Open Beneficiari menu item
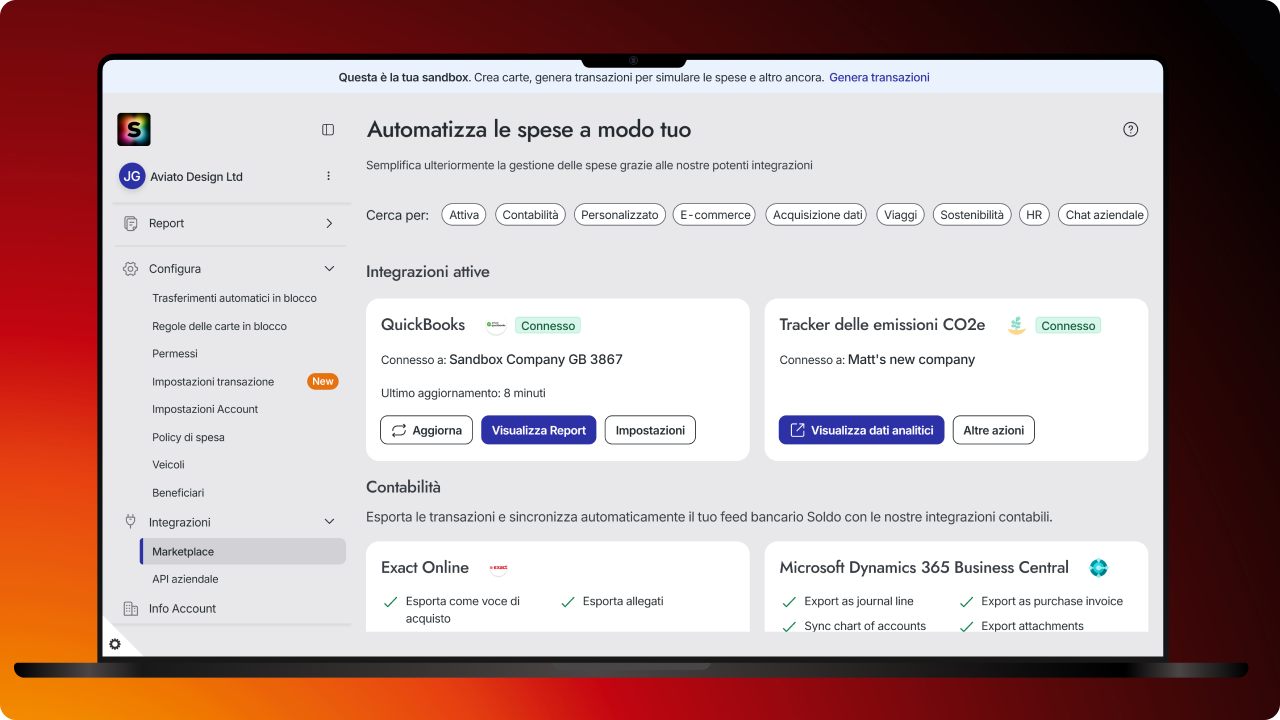Viewport: 1280px width, 720px height. (x=178, y=492)
